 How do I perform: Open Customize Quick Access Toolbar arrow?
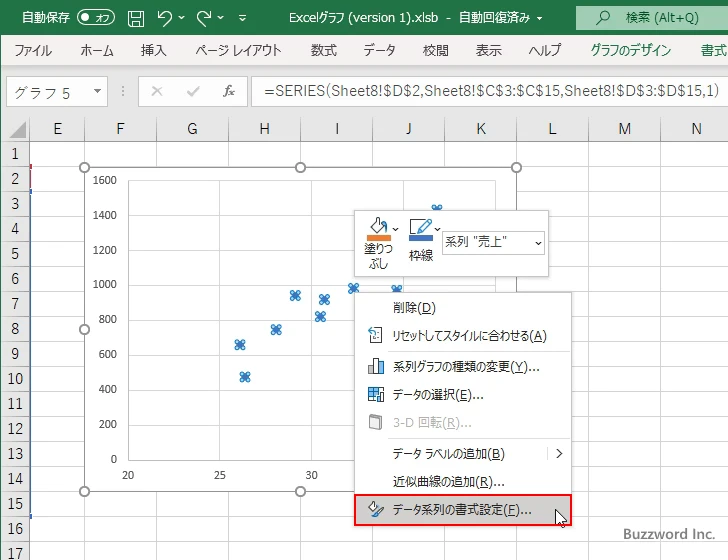pos(242,19)
